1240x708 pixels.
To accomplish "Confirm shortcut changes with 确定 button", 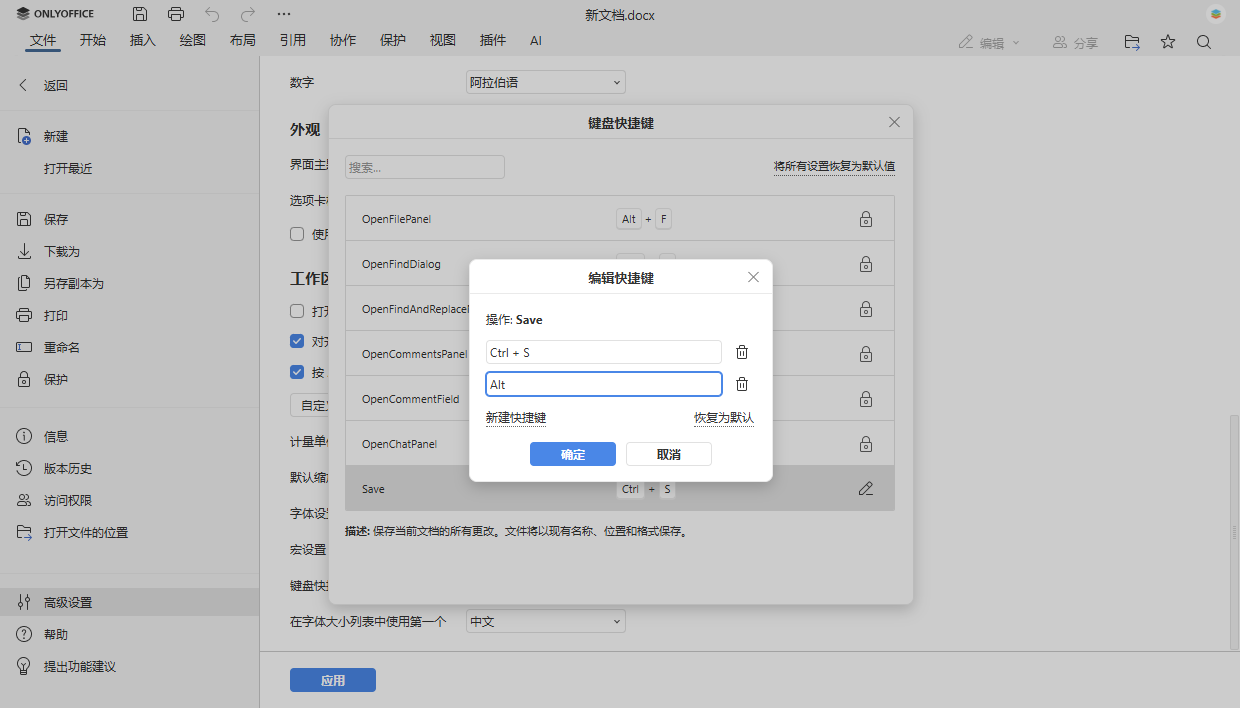I will (572, 453).
